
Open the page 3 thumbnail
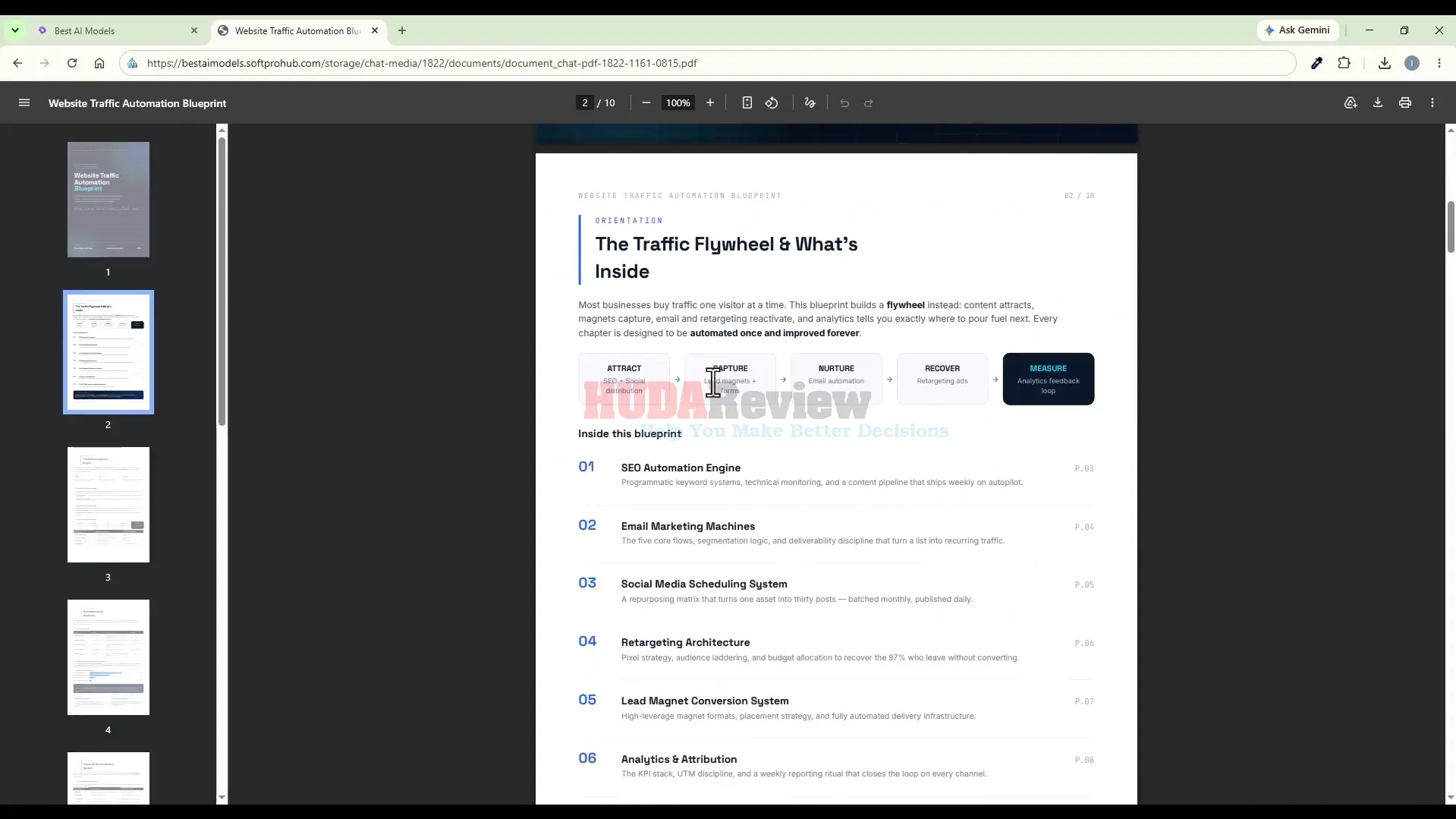pyautogui.click(x=108, y=505)
